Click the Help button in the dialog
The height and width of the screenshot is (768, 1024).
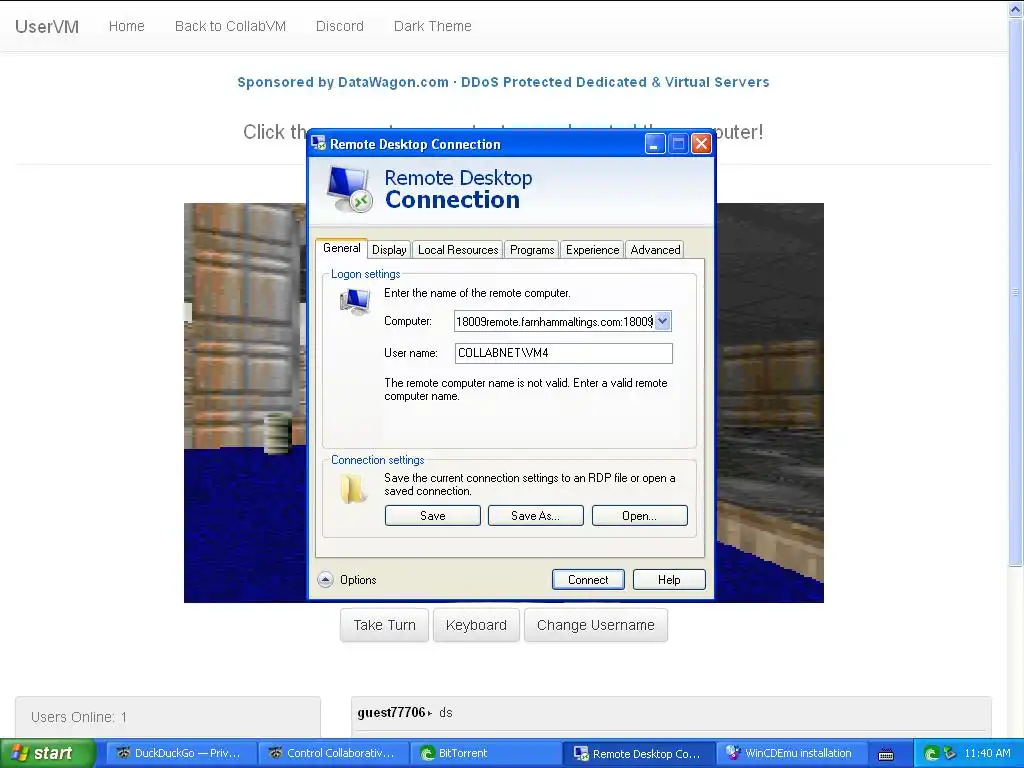pos(669,580)
